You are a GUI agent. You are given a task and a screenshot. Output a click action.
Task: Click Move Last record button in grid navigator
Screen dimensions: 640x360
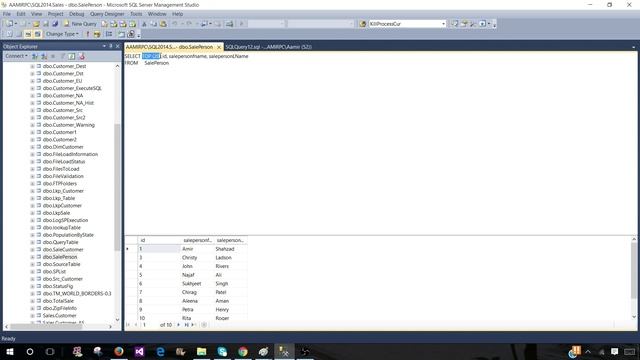[186, 325]
